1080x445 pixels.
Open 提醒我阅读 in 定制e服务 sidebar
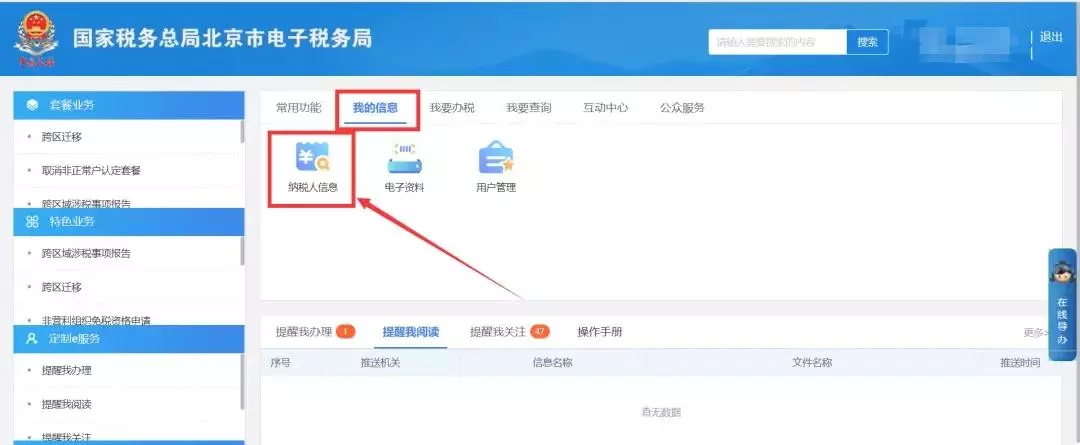click(66, 404)
